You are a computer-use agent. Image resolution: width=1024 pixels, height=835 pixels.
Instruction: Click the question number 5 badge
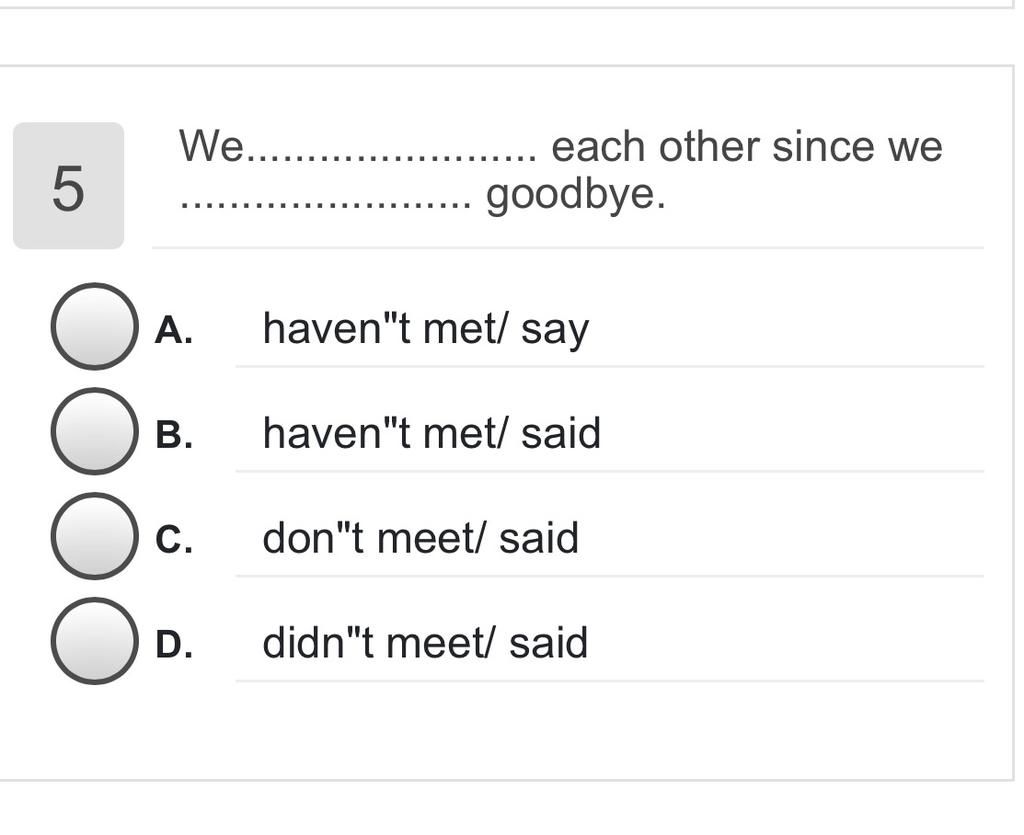click(x=69, y=185)
